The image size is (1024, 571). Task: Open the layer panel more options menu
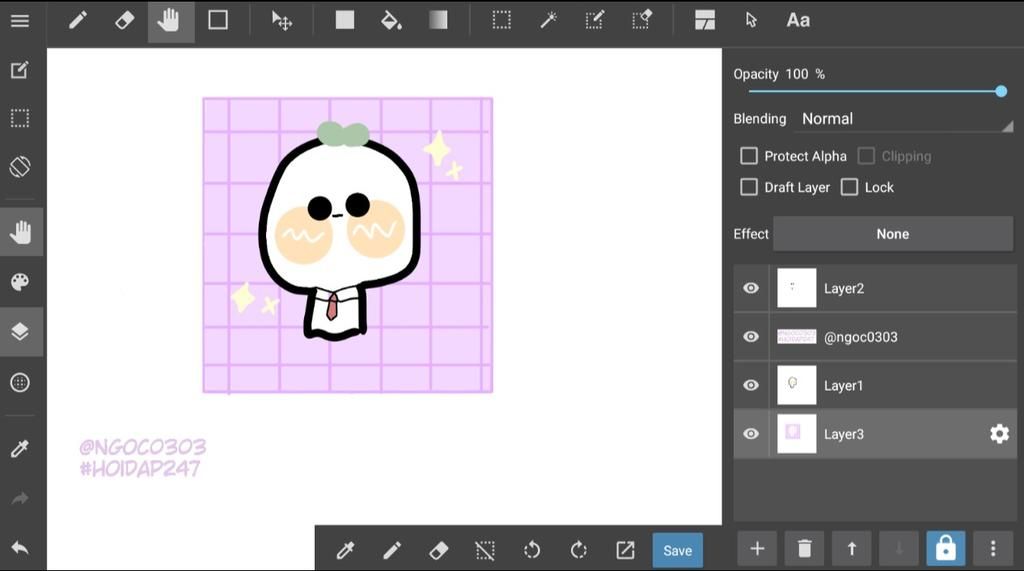993,549
